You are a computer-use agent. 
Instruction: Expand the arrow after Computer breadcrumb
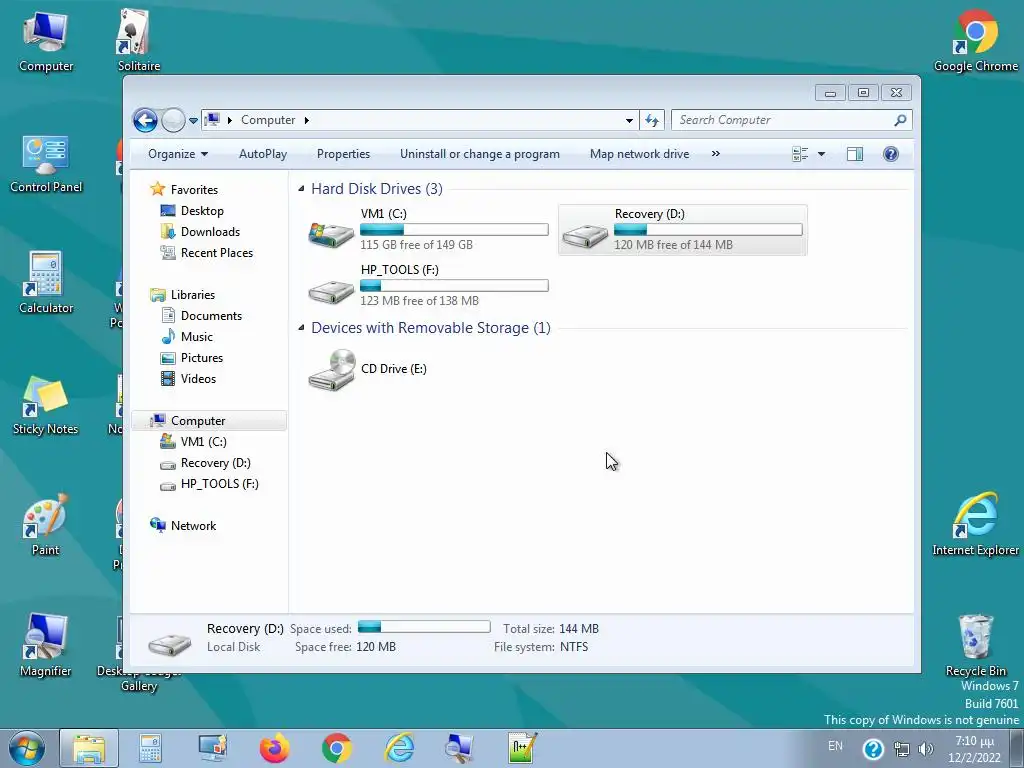(x=306, y=120)
